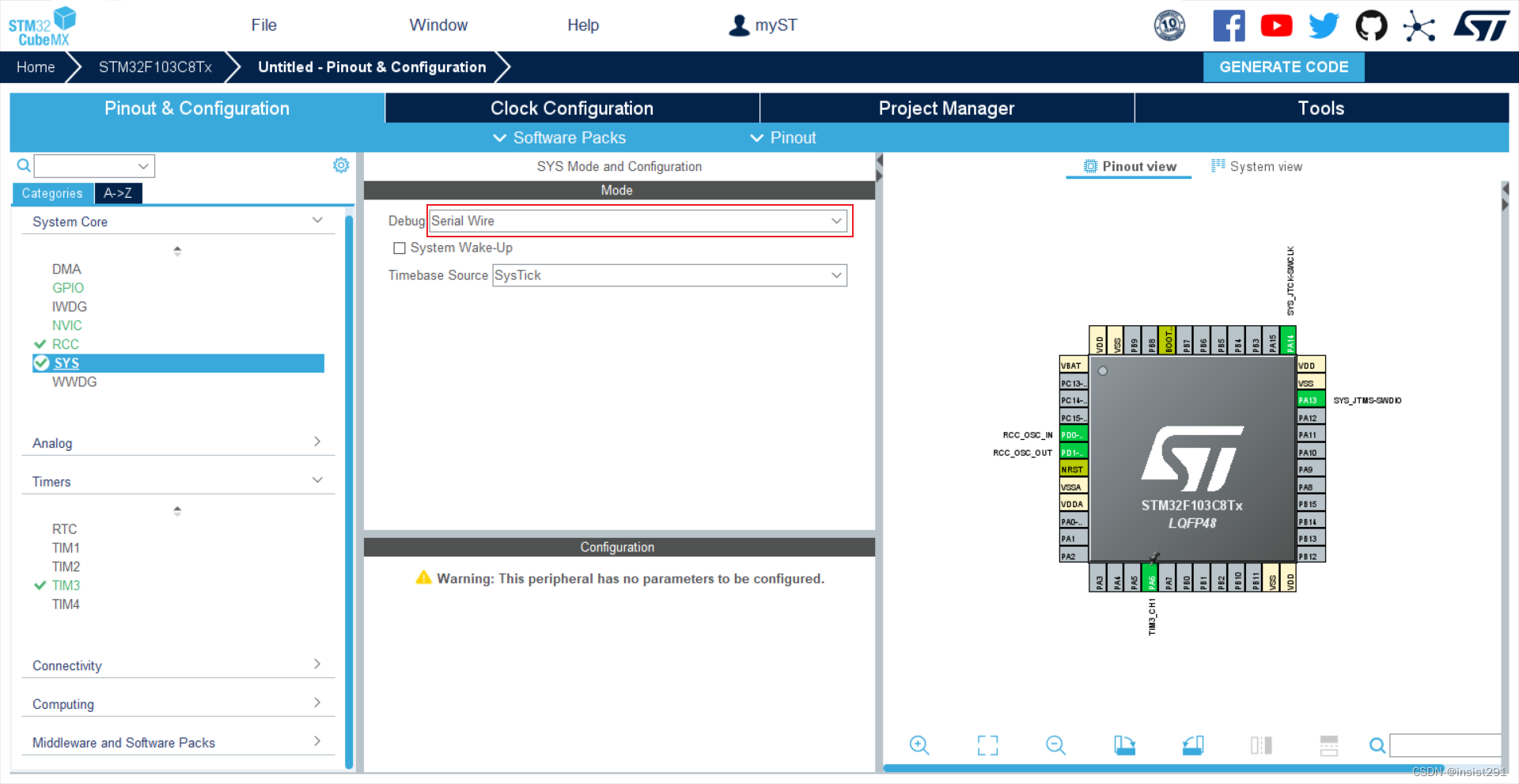Select the TIM3 timer
1519x784 pixels.
click(66, 585)
